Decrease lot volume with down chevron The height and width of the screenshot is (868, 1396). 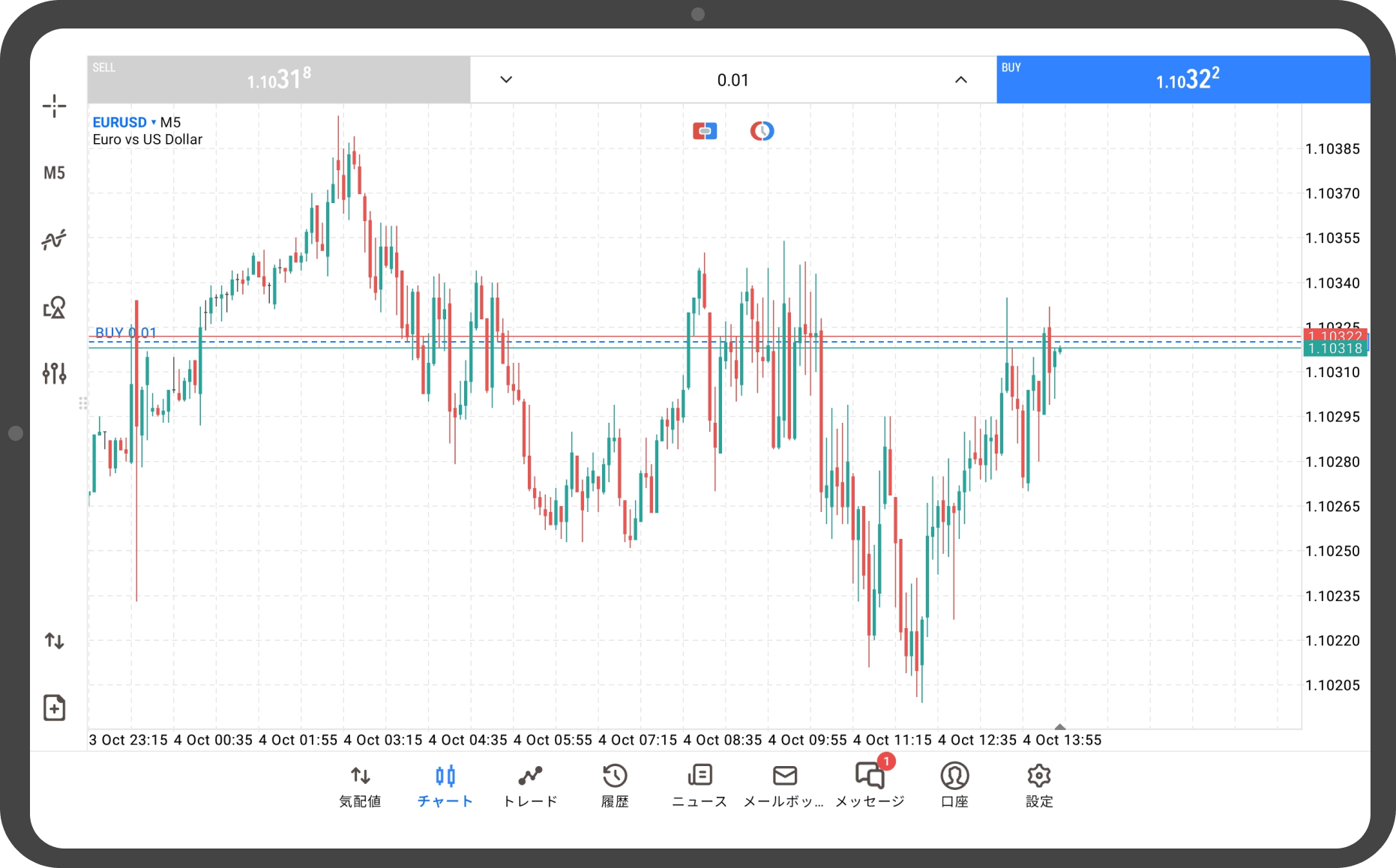[x=506, y=79]
